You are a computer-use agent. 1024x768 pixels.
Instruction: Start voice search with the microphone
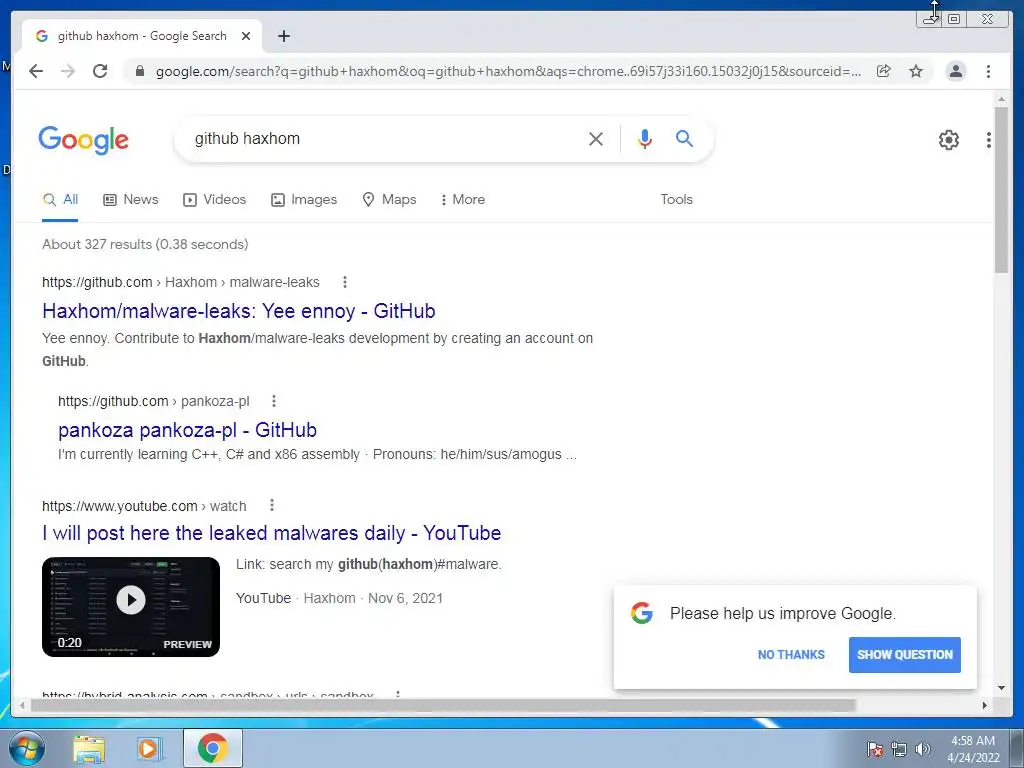click(645, 138)
